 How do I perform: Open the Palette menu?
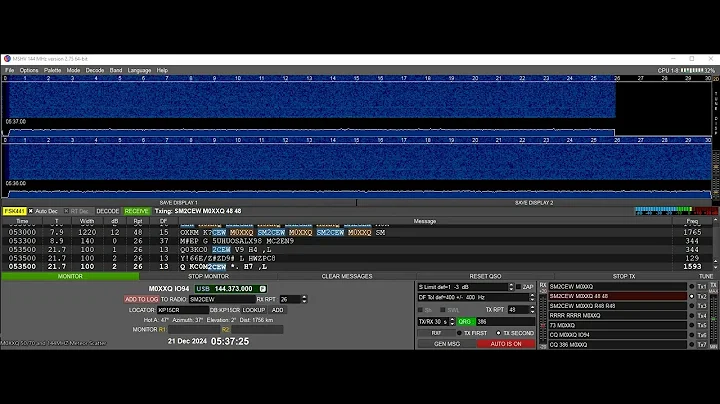point(52,70)
